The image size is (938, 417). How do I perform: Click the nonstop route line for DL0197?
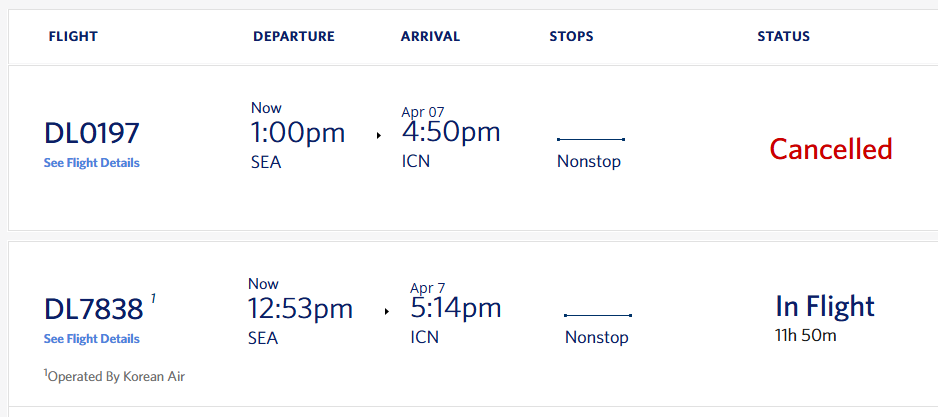[590, 139]
